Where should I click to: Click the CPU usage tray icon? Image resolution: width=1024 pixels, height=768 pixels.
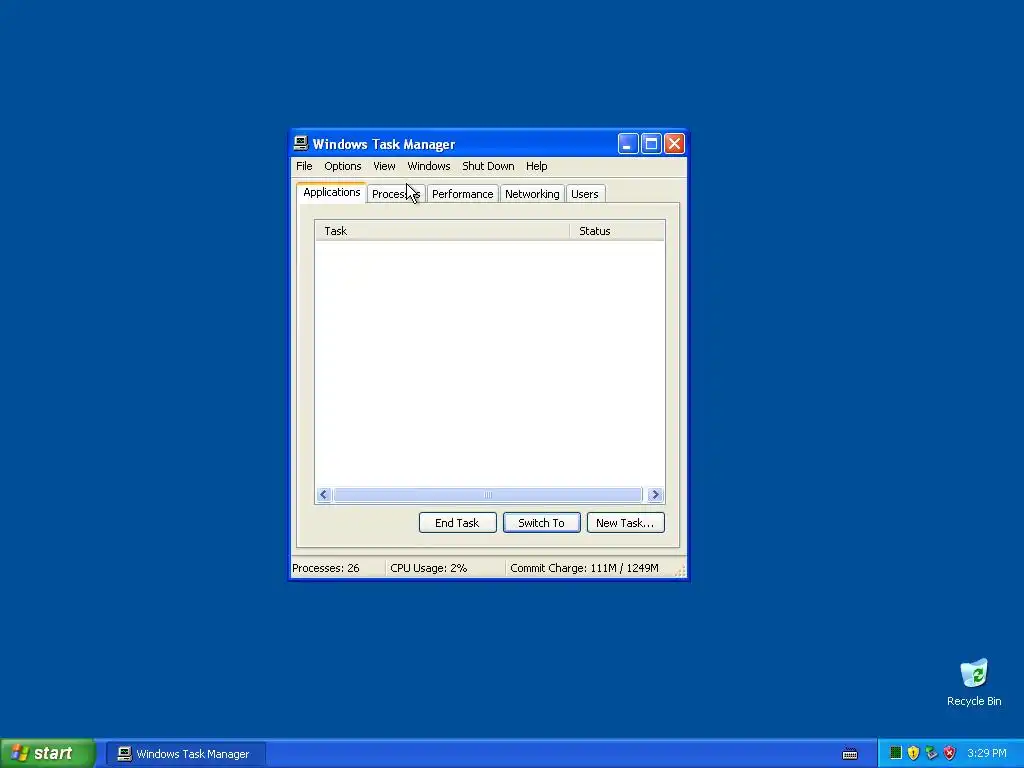pyautogui.click(x=895, y=753)
